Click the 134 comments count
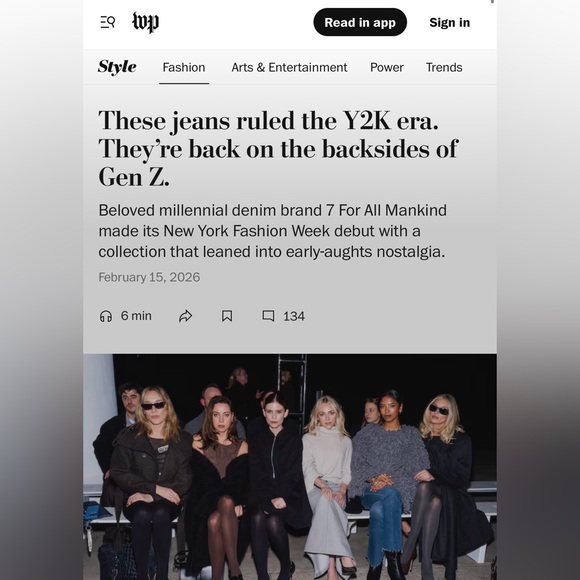Image resolution: width=580 pixels, height=580 pixels. click(294, 316)
